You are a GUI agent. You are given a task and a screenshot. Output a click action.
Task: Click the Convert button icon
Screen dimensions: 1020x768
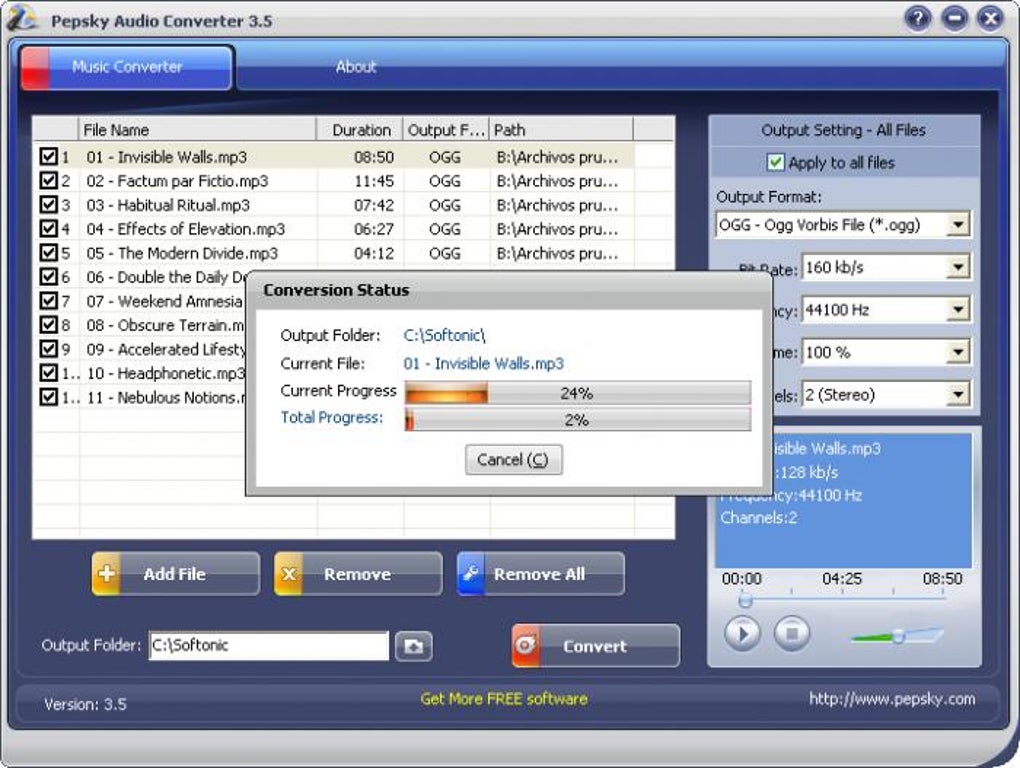pyautogui.click(x=526, y=645)
